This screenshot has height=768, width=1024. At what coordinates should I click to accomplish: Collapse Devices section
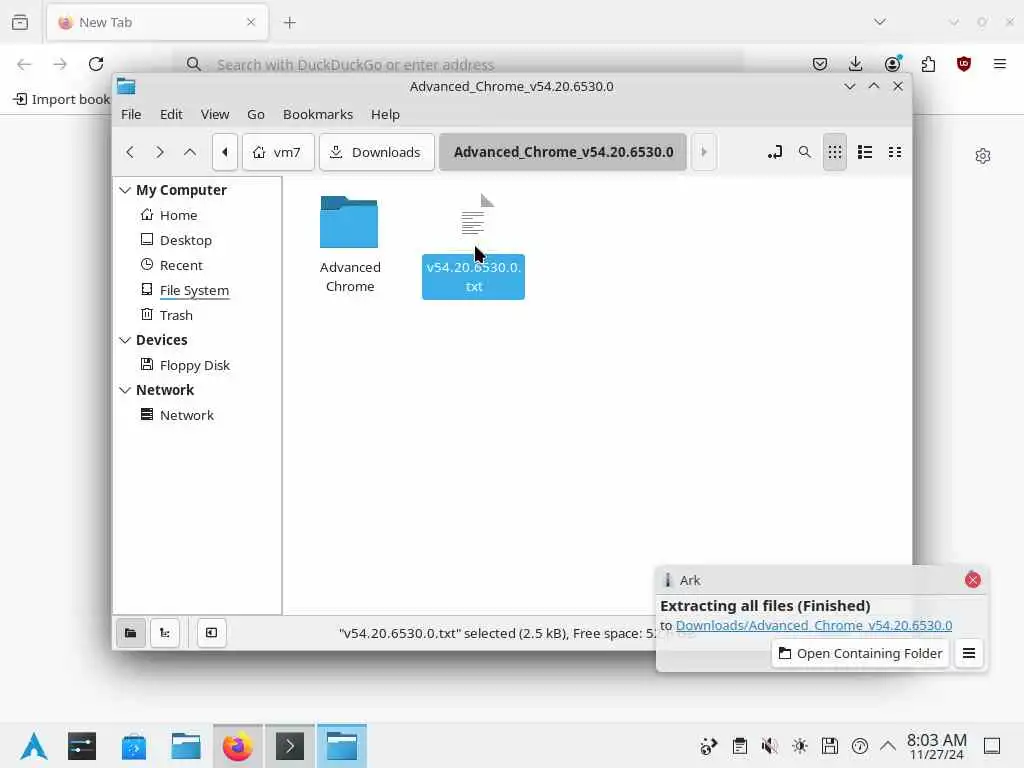125,340
